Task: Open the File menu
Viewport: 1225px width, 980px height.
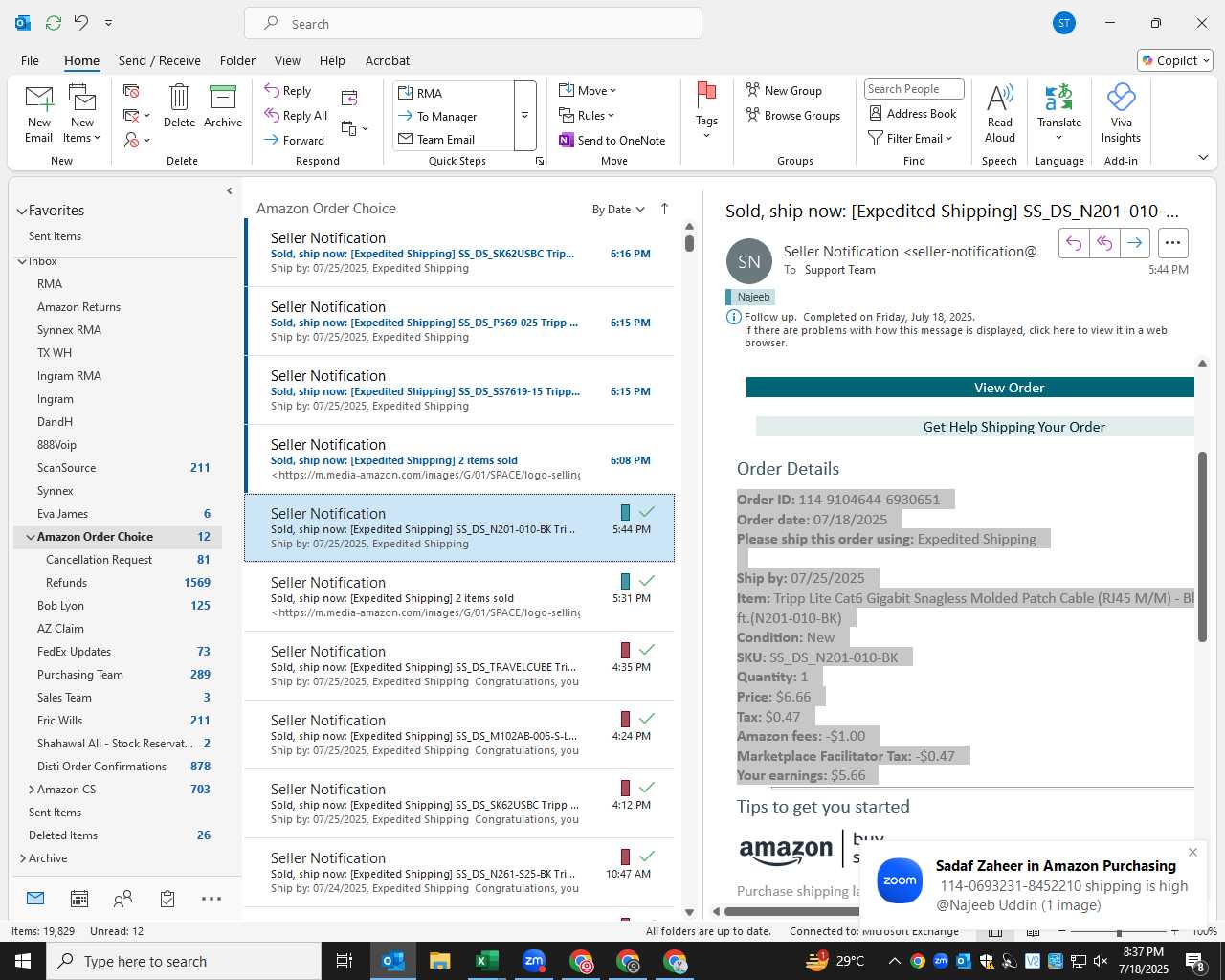Action: coord(30,60)
